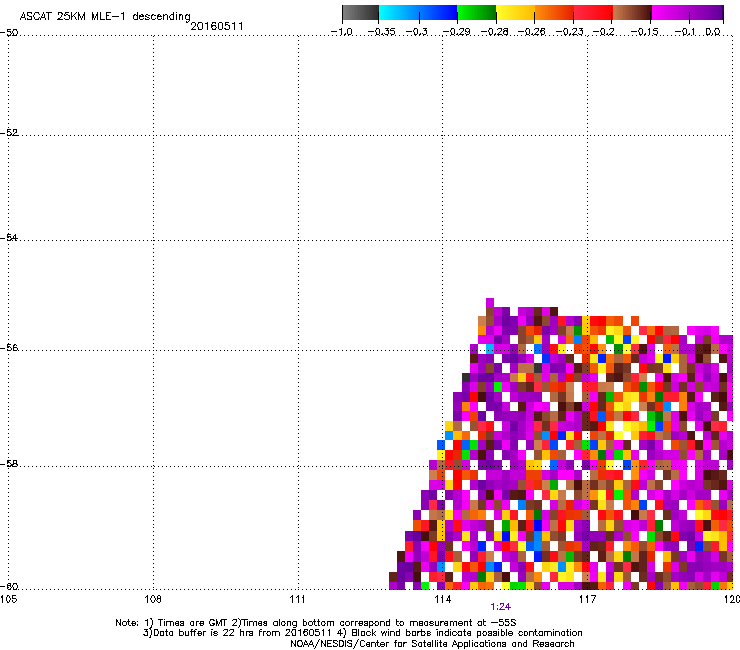The height and width of the screenshot is (650, 740).
Task: Click the yellow segment of the color bar
Action: (x=515, y=12)
